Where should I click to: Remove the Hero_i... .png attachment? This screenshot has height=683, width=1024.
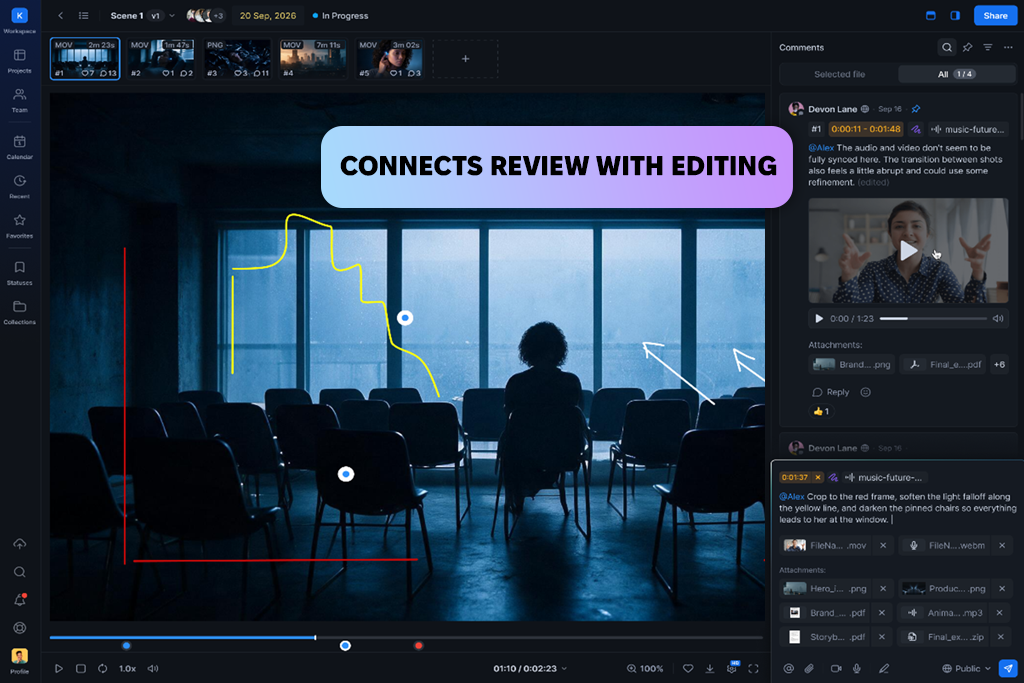[883, 588]
